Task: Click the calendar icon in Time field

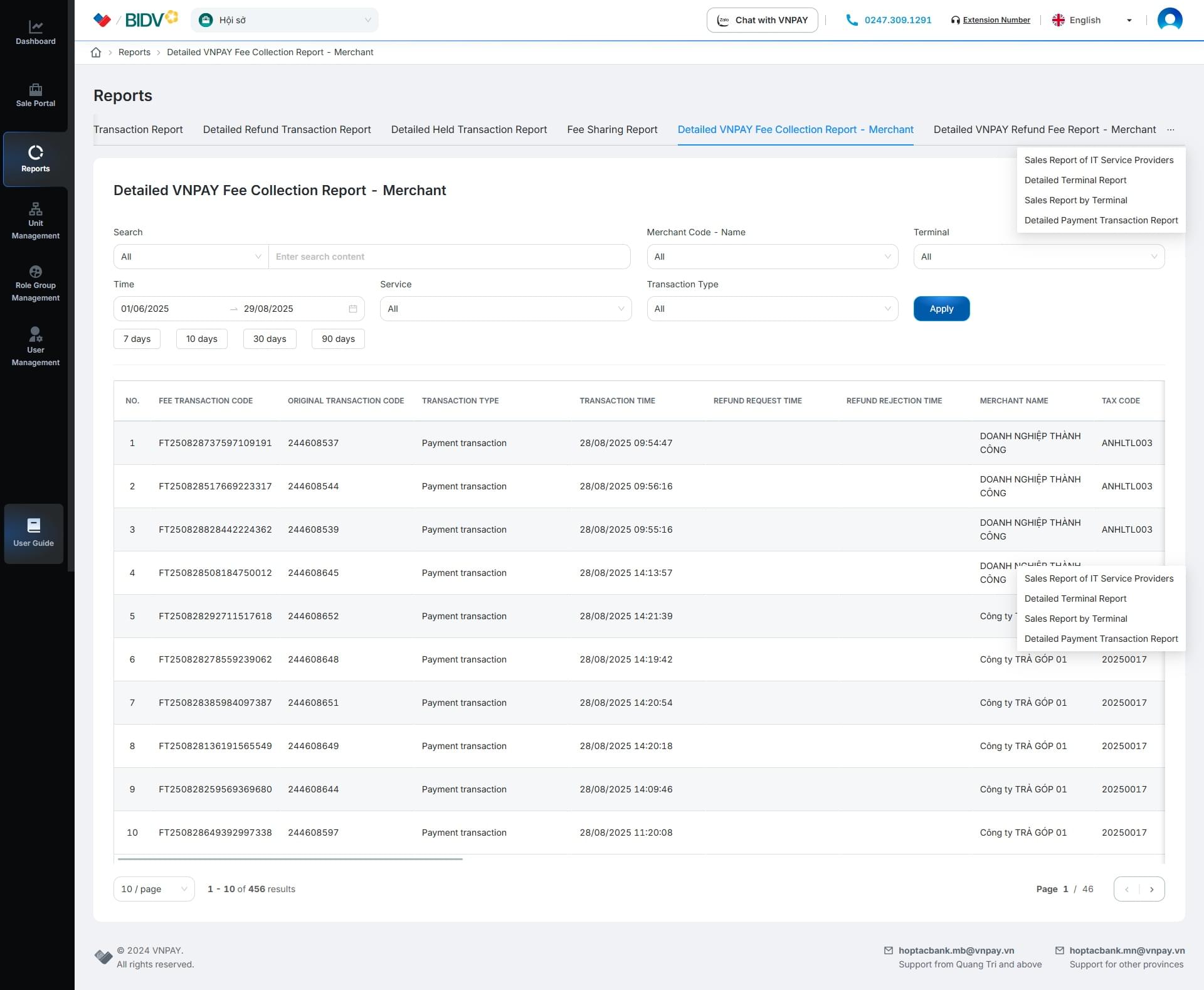Action: click(353, 309)
